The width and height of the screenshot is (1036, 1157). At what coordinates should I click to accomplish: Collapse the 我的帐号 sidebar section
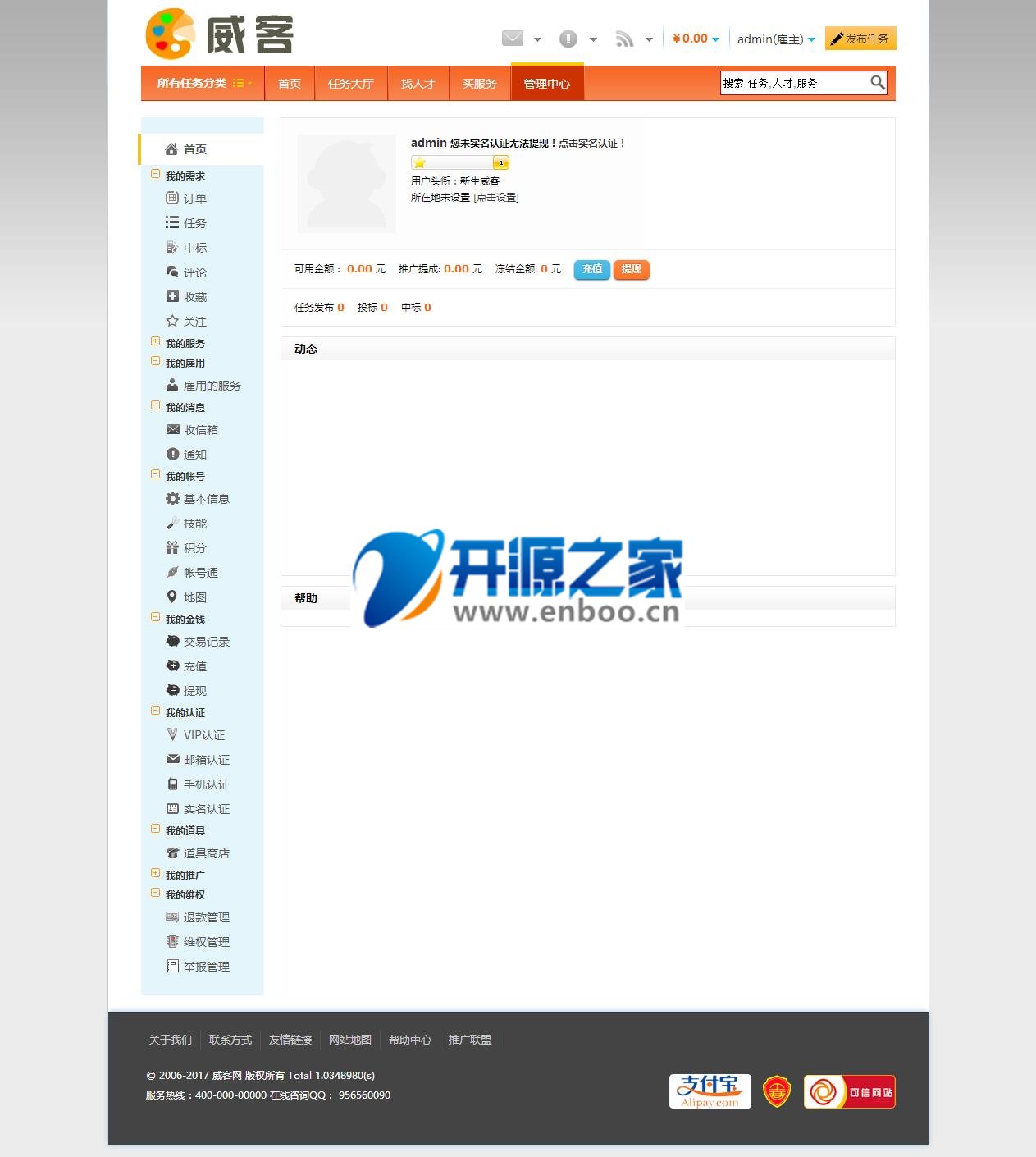pos(156,474)
